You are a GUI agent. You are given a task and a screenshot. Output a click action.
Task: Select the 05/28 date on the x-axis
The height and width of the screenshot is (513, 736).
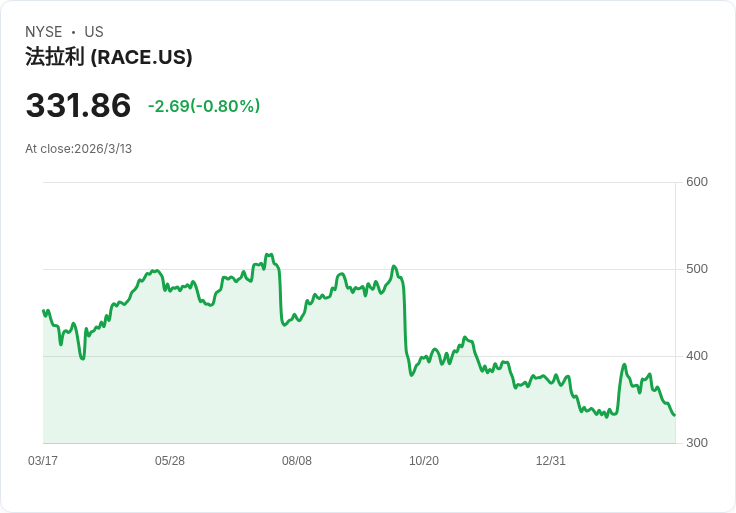(x=170, y=461)
